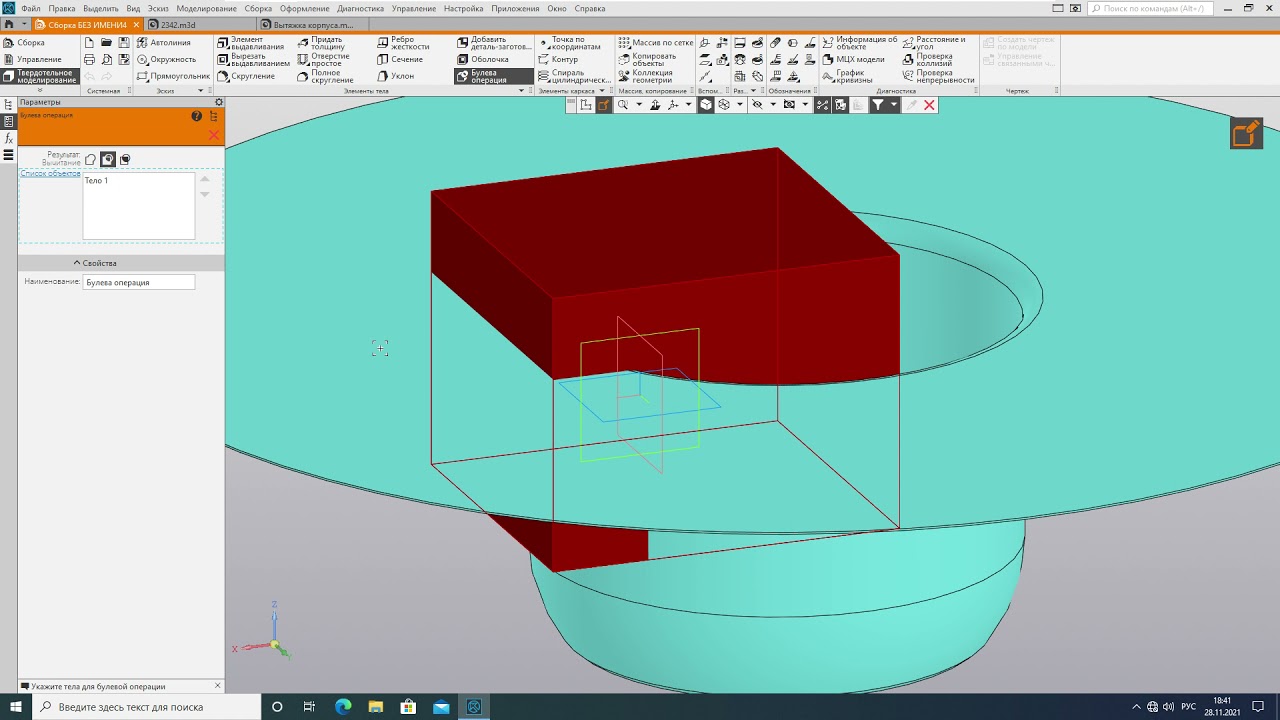1280x720 pixels.
Task: Run Проверка коллизий tool
Action: tap(928, 60)
